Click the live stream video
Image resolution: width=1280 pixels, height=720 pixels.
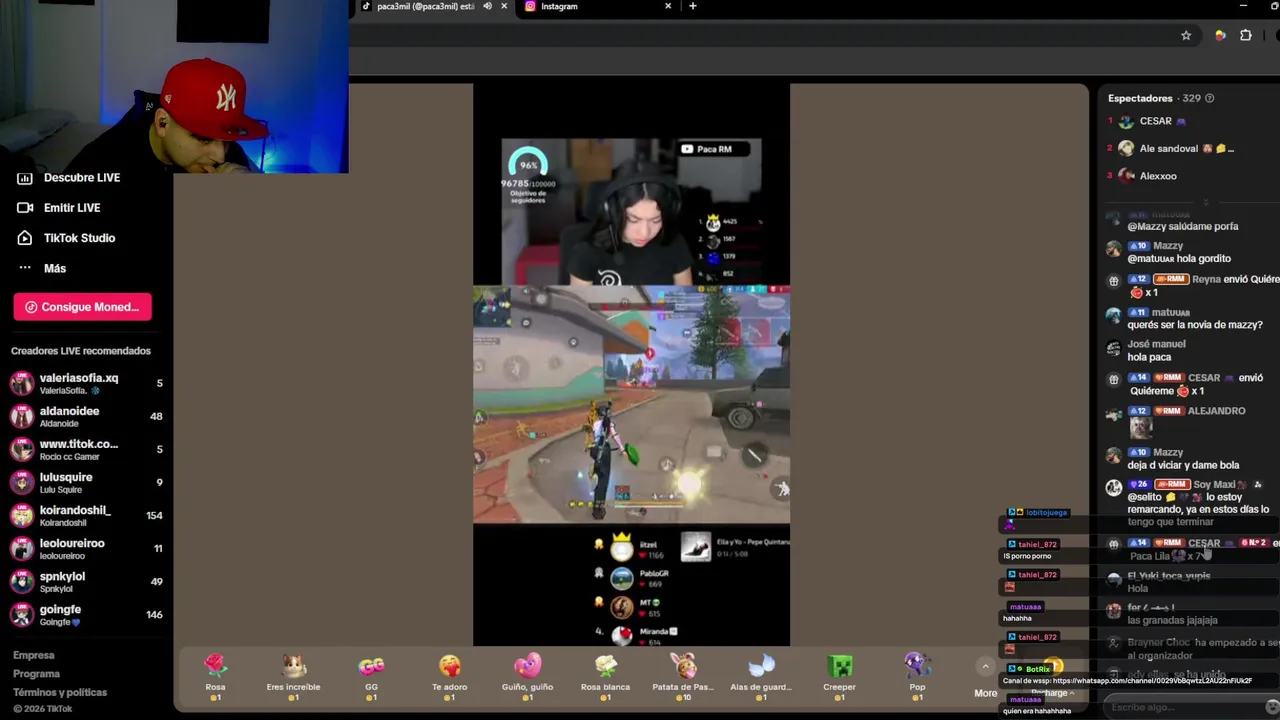pyautogui.click(x=631, y=365)
